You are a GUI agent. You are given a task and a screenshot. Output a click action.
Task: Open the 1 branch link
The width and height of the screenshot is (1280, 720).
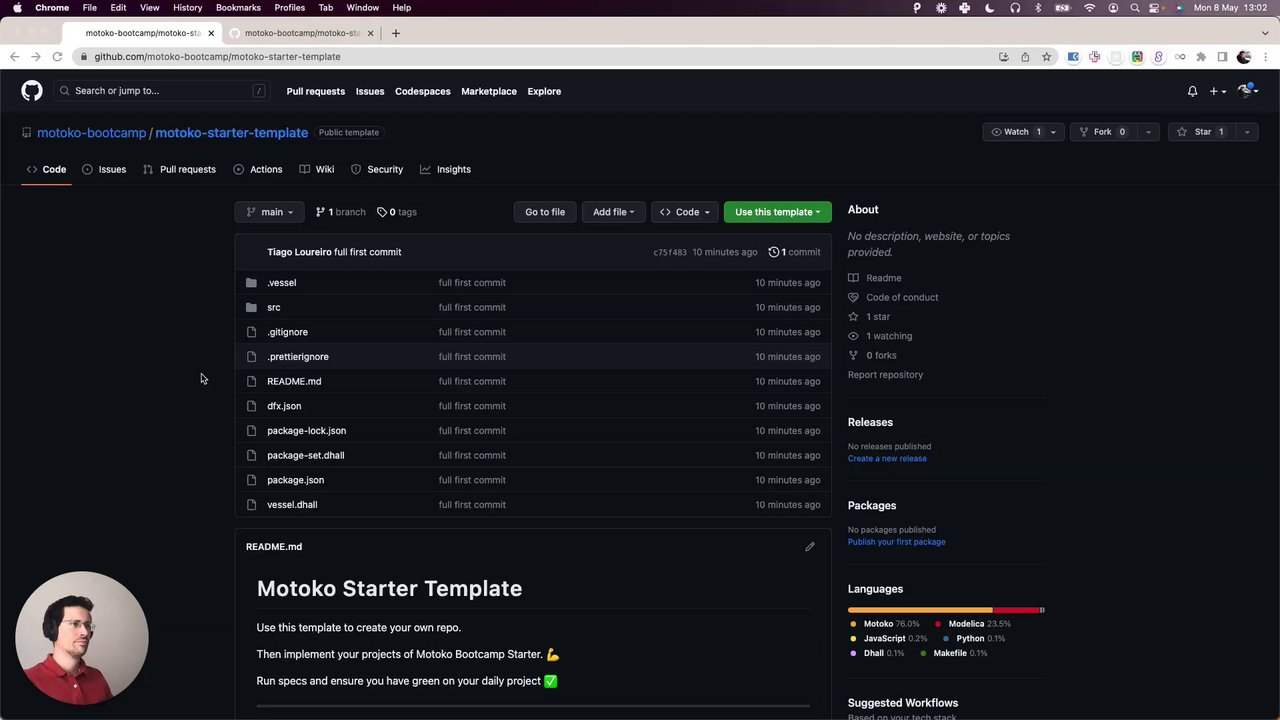(x=340, y=212)
